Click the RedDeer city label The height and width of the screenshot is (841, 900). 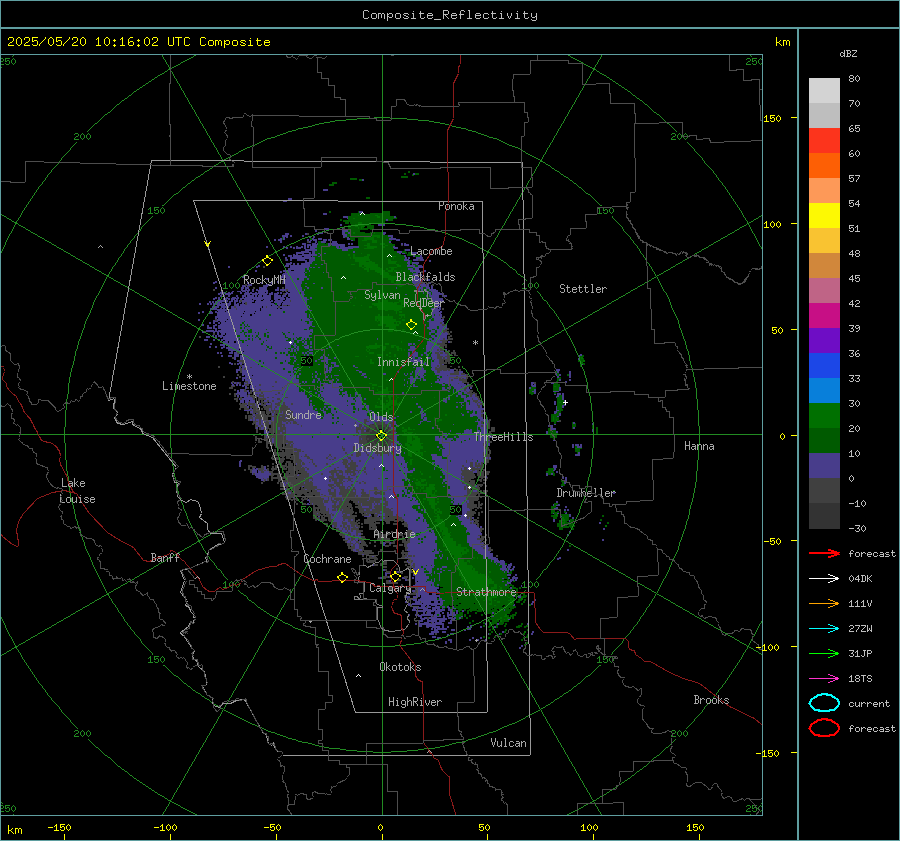coord(424,303)
